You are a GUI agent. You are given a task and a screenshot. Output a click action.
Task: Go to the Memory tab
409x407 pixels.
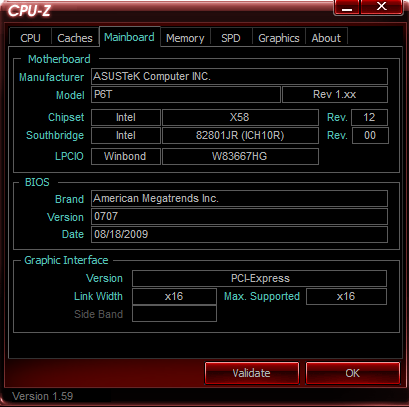coord(185,38)
